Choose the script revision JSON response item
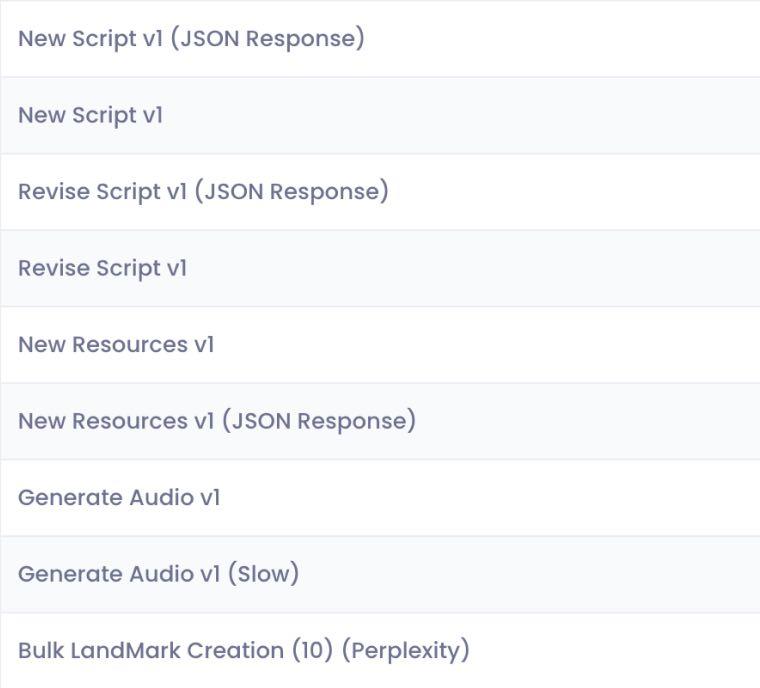Viewport: 760px width, 688px height. pyautogui.click(x=203, y=191)
